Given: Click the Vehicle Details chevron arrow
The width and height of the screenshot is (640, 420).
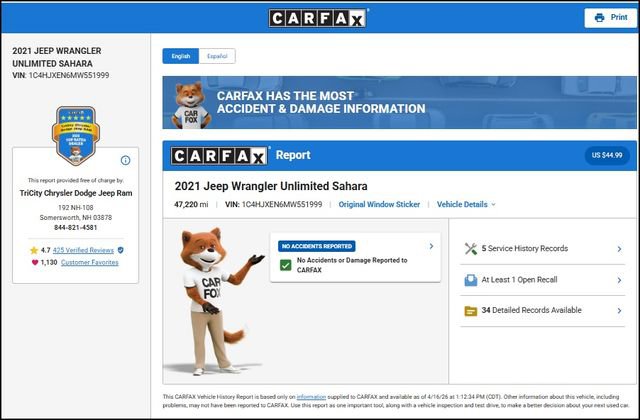Looking at the screenshot, I should click(x=493, y=204).
